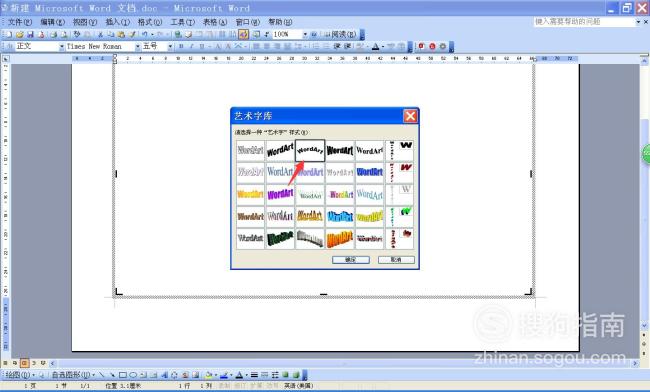This screenshot has width=650, height=392.
Task: Open Dash Style options in Drawing toolbar
Action: point(264,375)
